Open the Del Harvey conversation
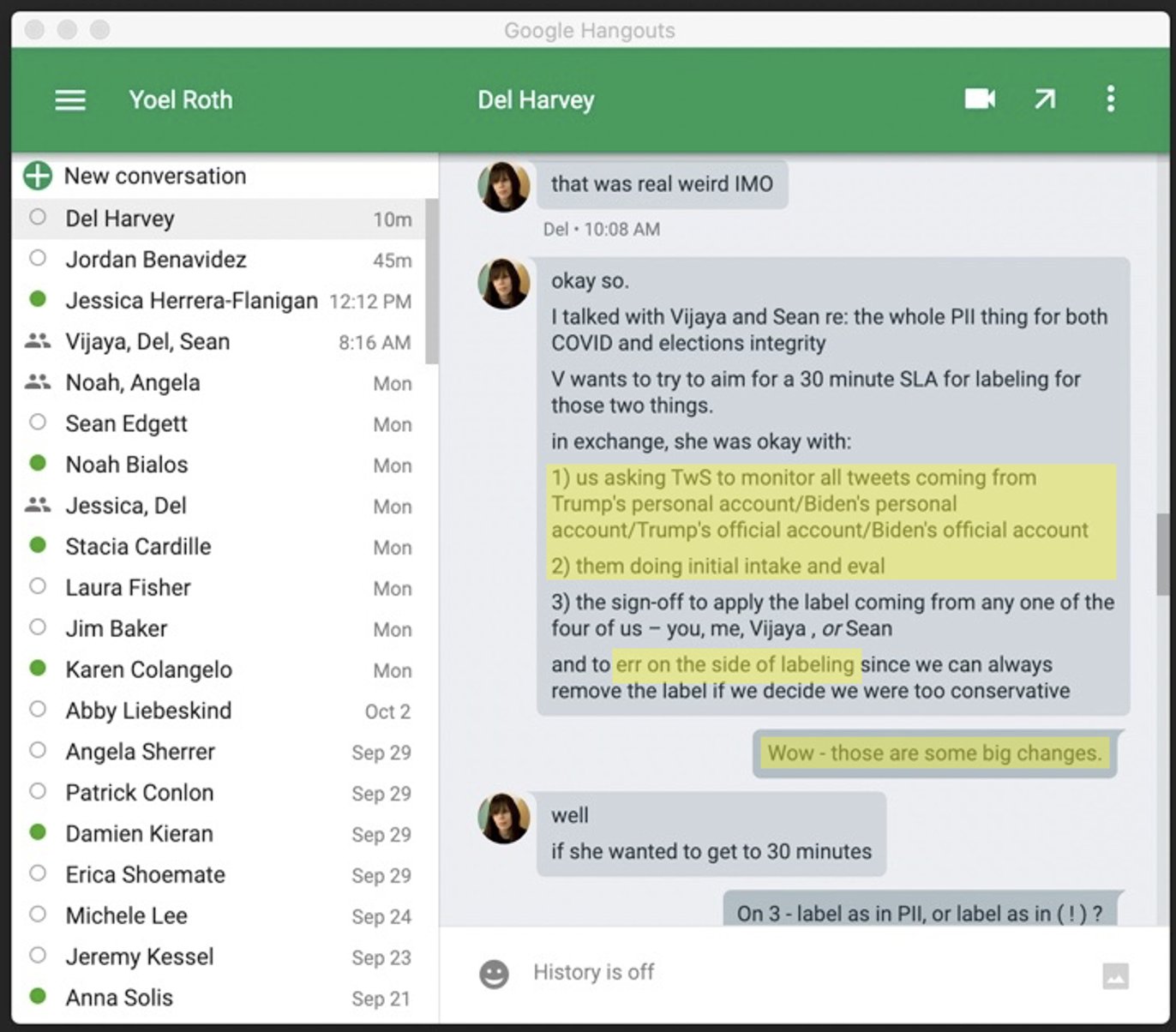The height and width of the screenshot is (1032, 1176). [219, 219]
